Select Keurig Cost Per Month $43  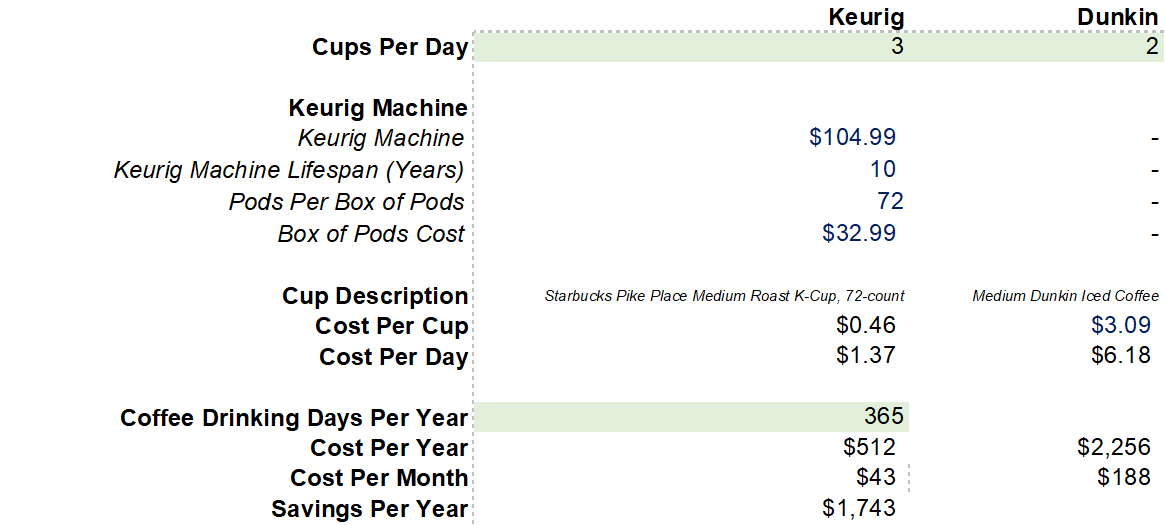click(877, 477)
